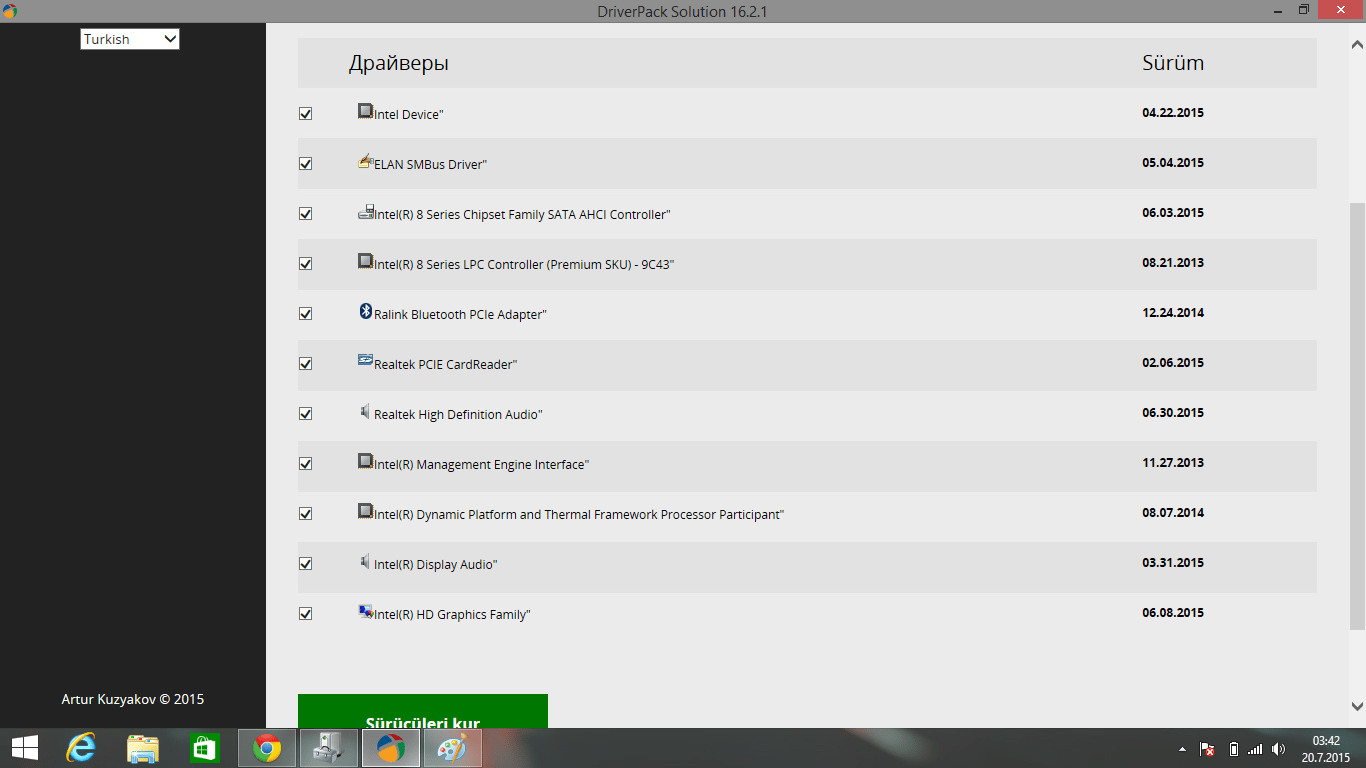The width and height of the screenshot is (1366, 768).
Task: Deselect the Realtek PCIE CardReader checkbox
Action: pyautogui.click(x=306, y=364)
